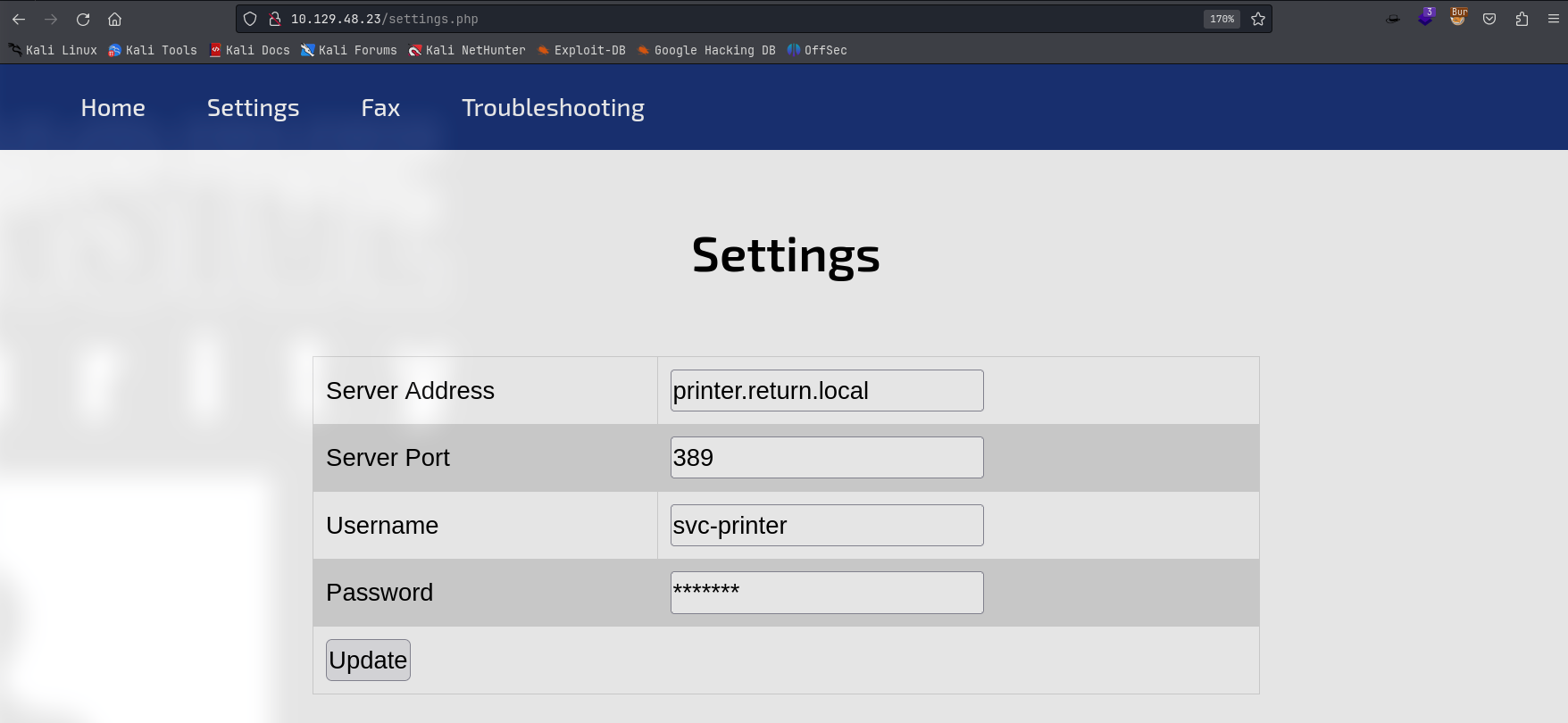The width and height of the screenshot is (1568, 723).
Task: Click the insecure connection lock icon
Action: (x=275, y=19)
